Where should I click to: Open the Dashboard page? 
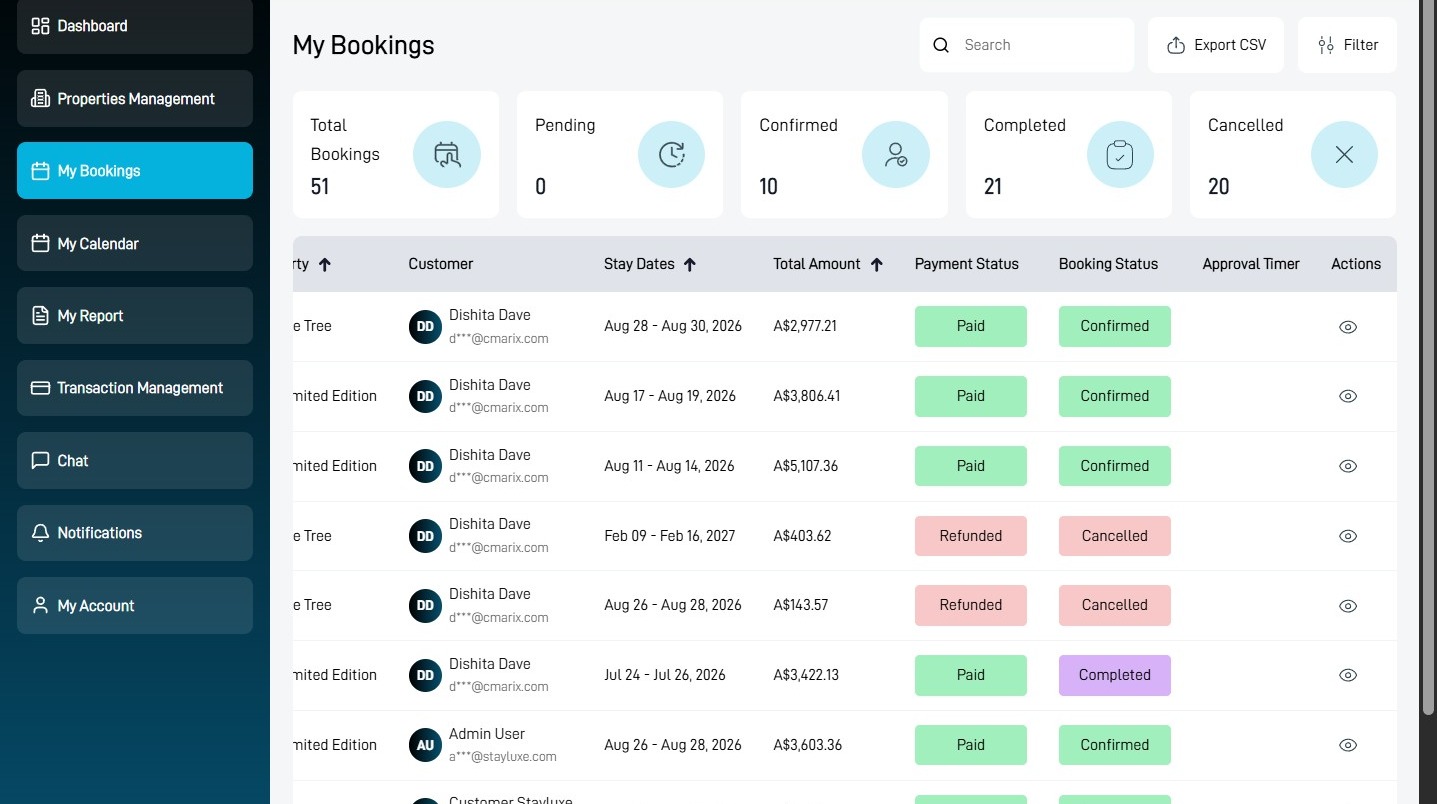pyautogui.click(x=135, y=26)
